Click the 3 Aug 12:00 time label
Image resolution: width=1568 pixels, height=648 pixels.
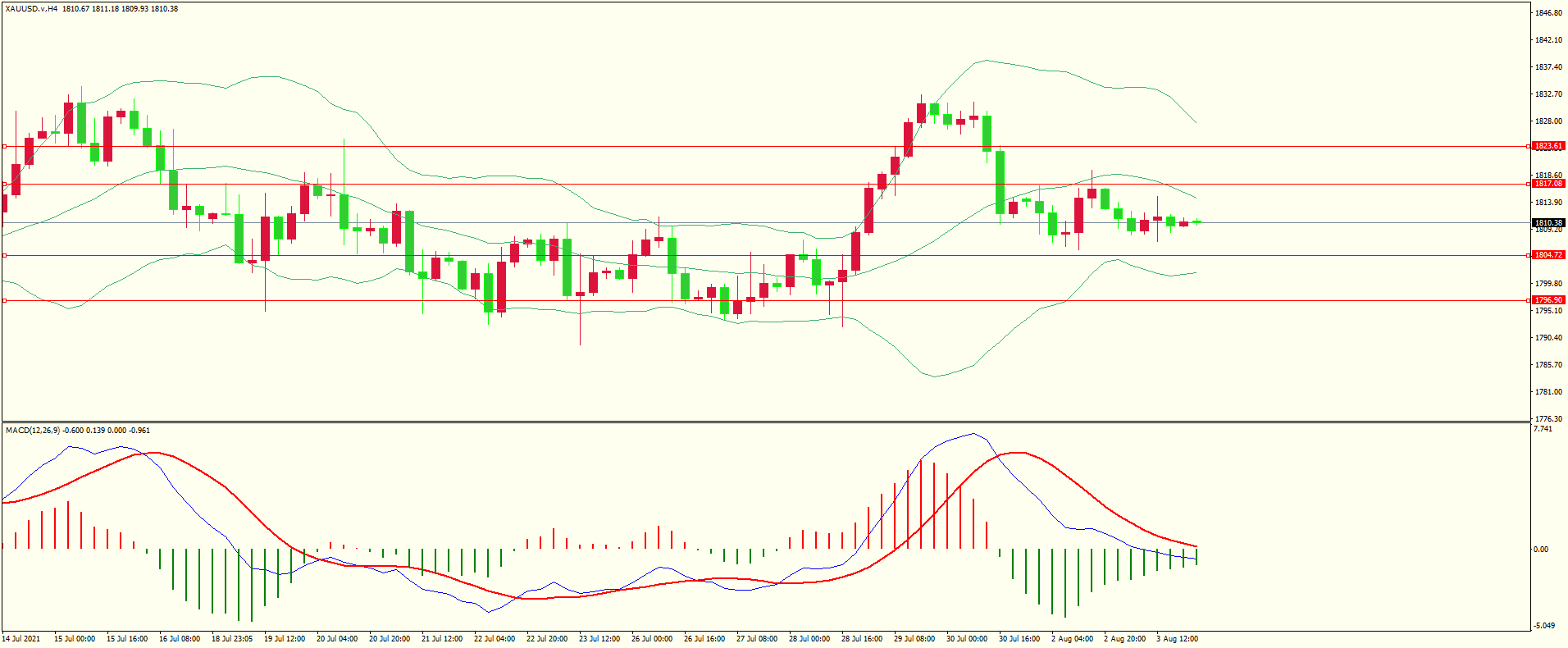[1177, 639]
